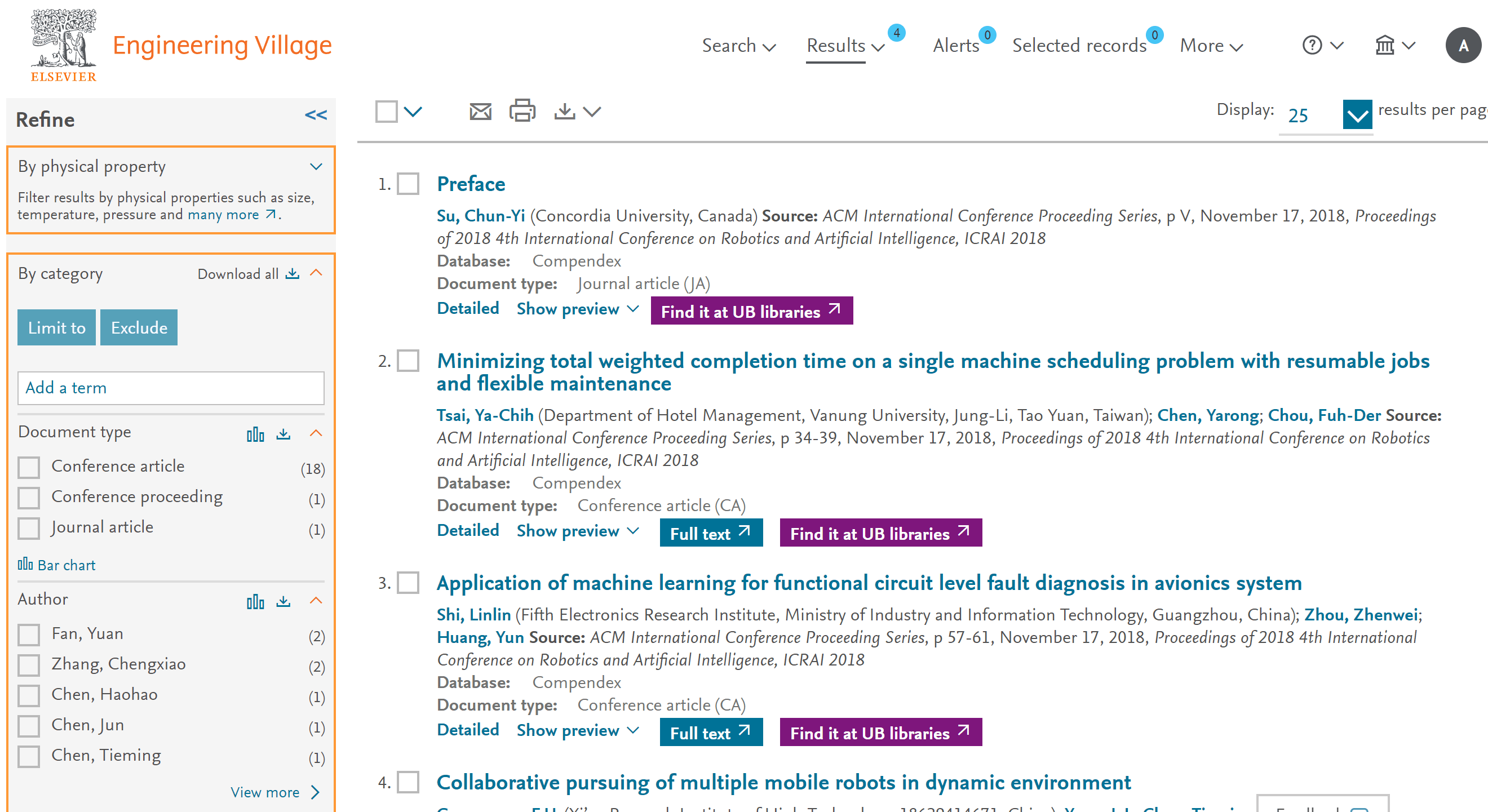Click the email results envelope icon
The height and width of the screenshot is (812, 1488).
480,111
